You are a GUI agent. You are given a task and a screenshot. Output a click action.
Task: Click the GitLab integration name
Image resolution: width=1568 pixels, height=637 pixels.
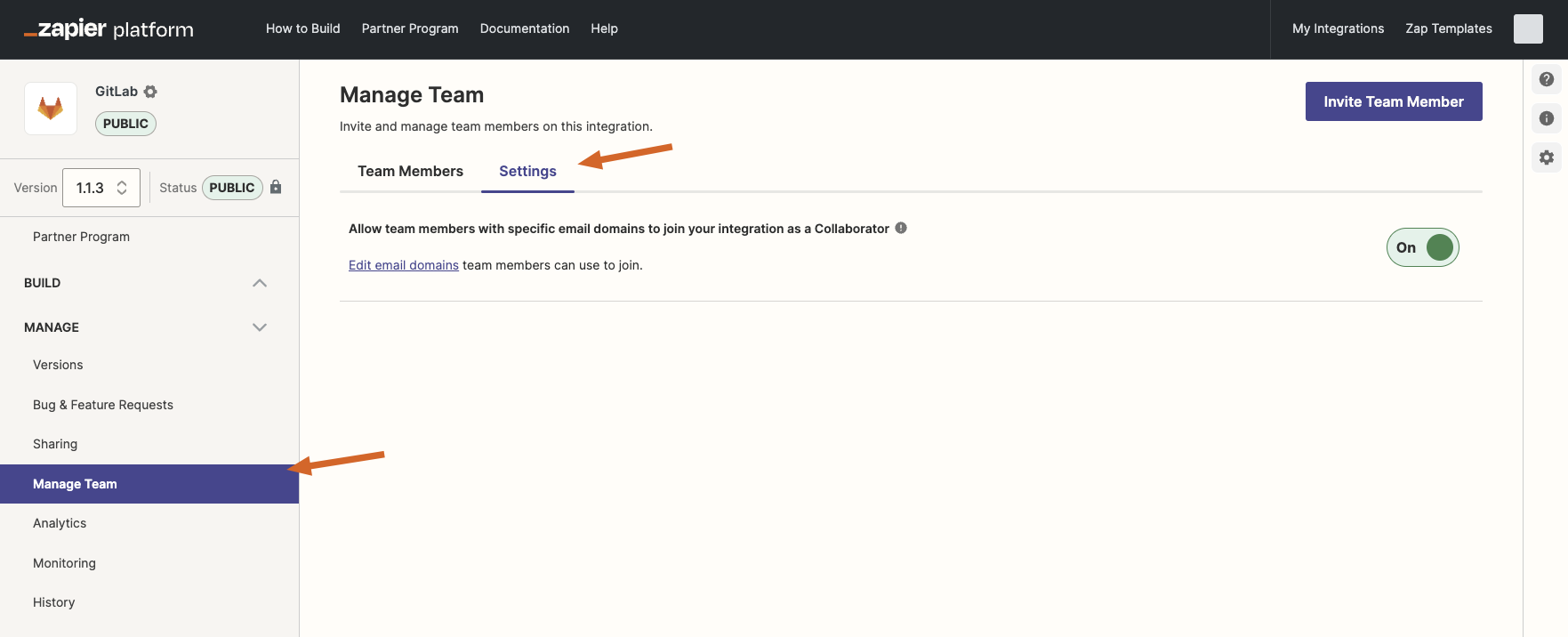pos(117,92)
